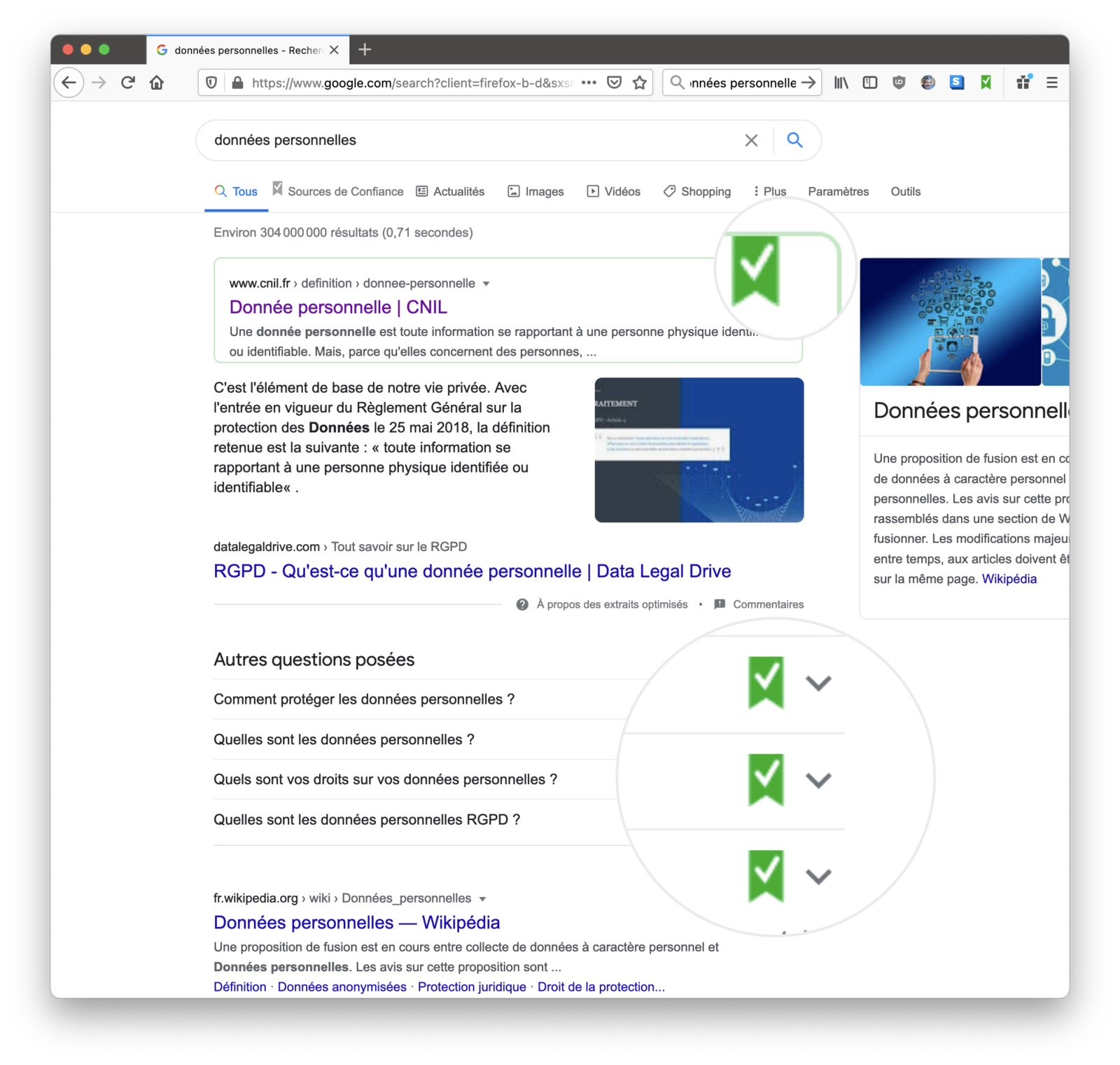Open Outils search tools
Image resolution: width=1120 pixels, height=1065 pixels.
(905, 191)
